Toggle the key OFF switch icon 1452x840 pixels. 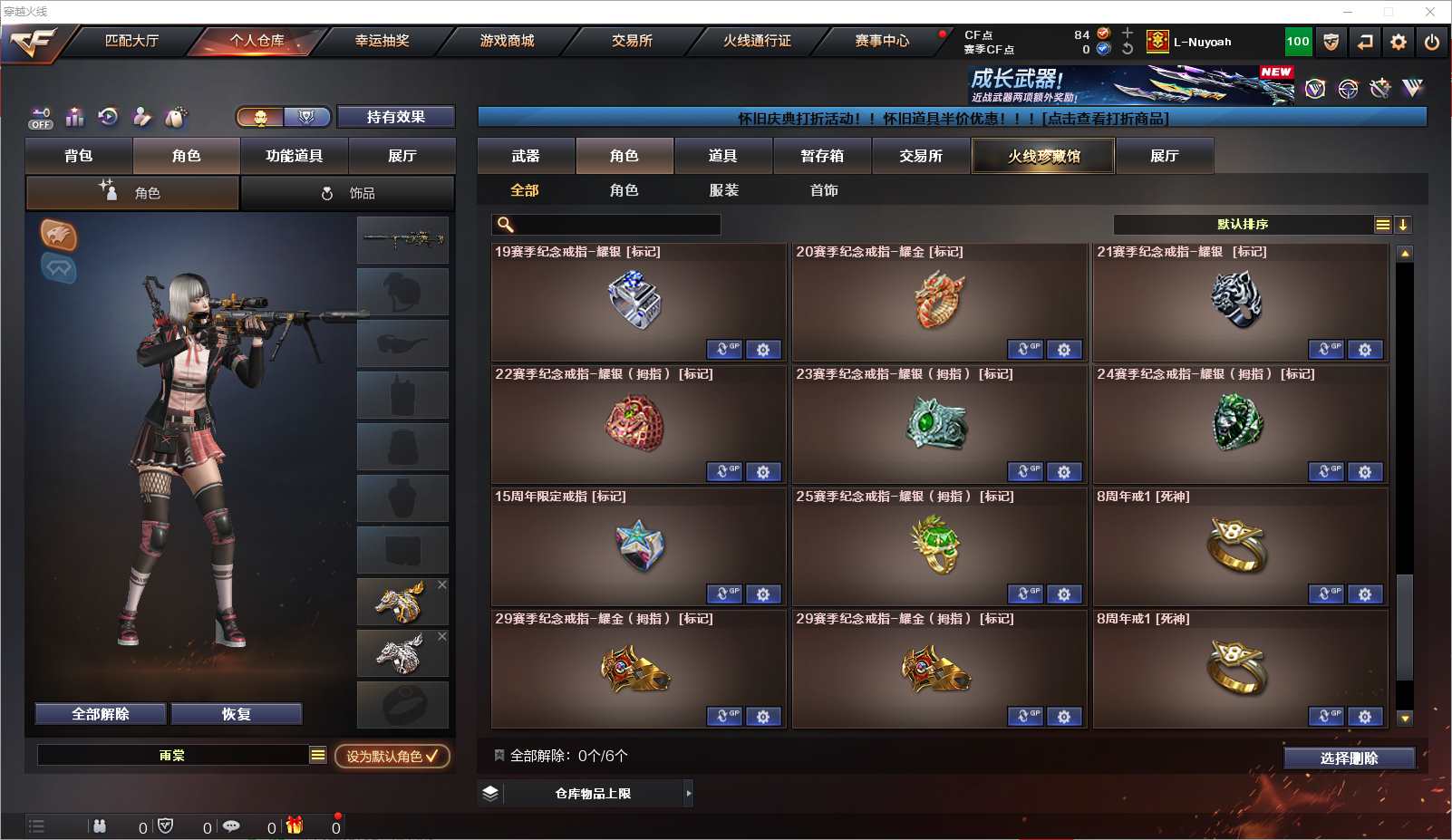(x=41, y=118)
